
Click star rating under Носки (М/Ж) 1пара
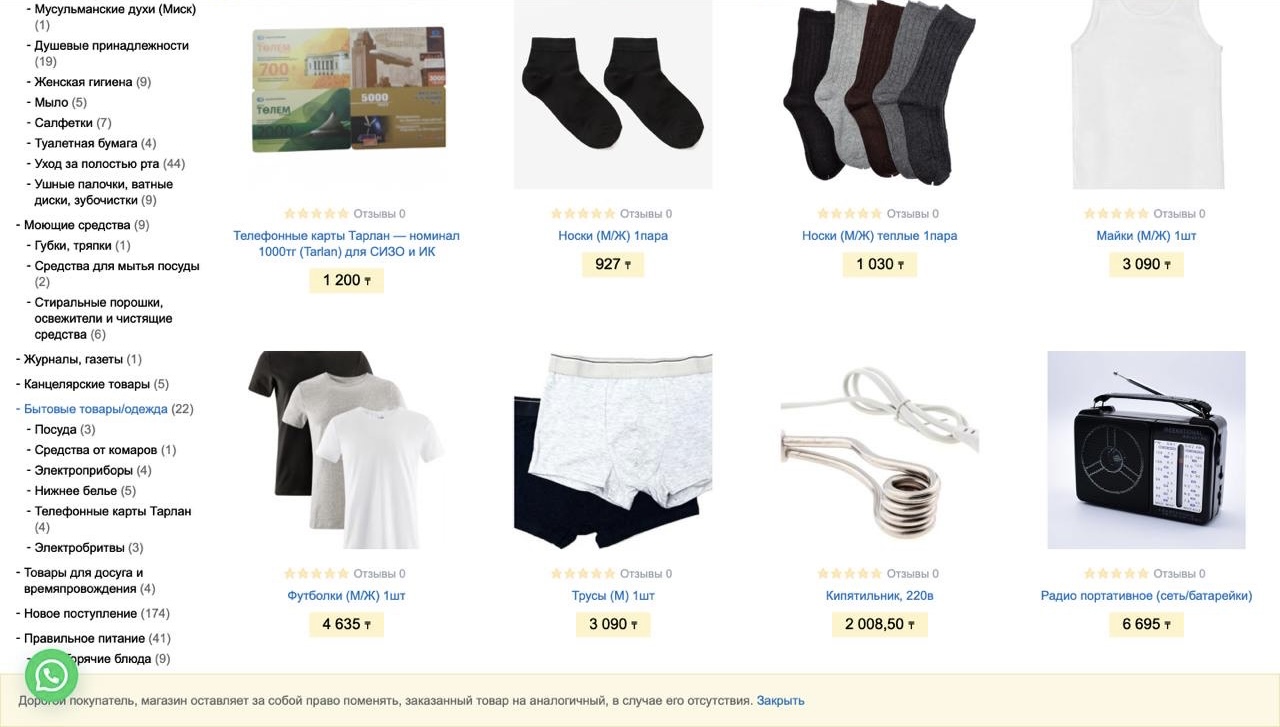coord(583,213)
